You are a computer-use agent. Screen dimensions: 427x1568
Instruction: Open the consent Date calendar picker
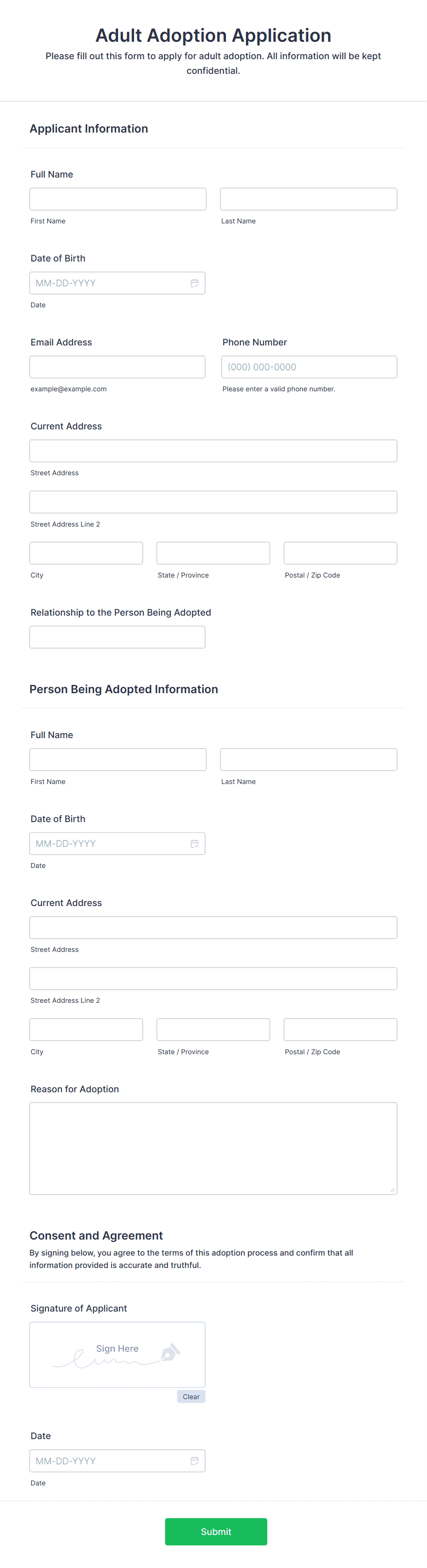pyautogui.click(x=194, y=1460)
